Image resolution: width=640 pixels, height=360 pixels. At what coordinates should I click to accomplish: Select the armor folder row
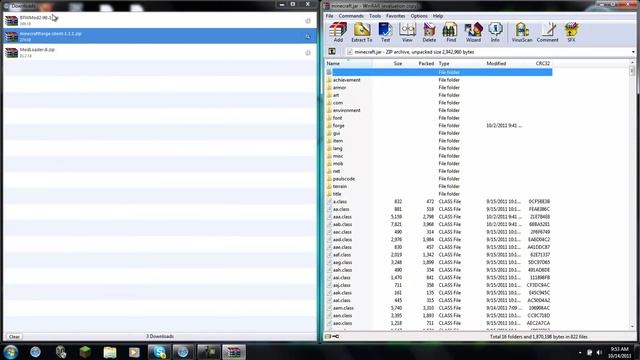[439, 88]
